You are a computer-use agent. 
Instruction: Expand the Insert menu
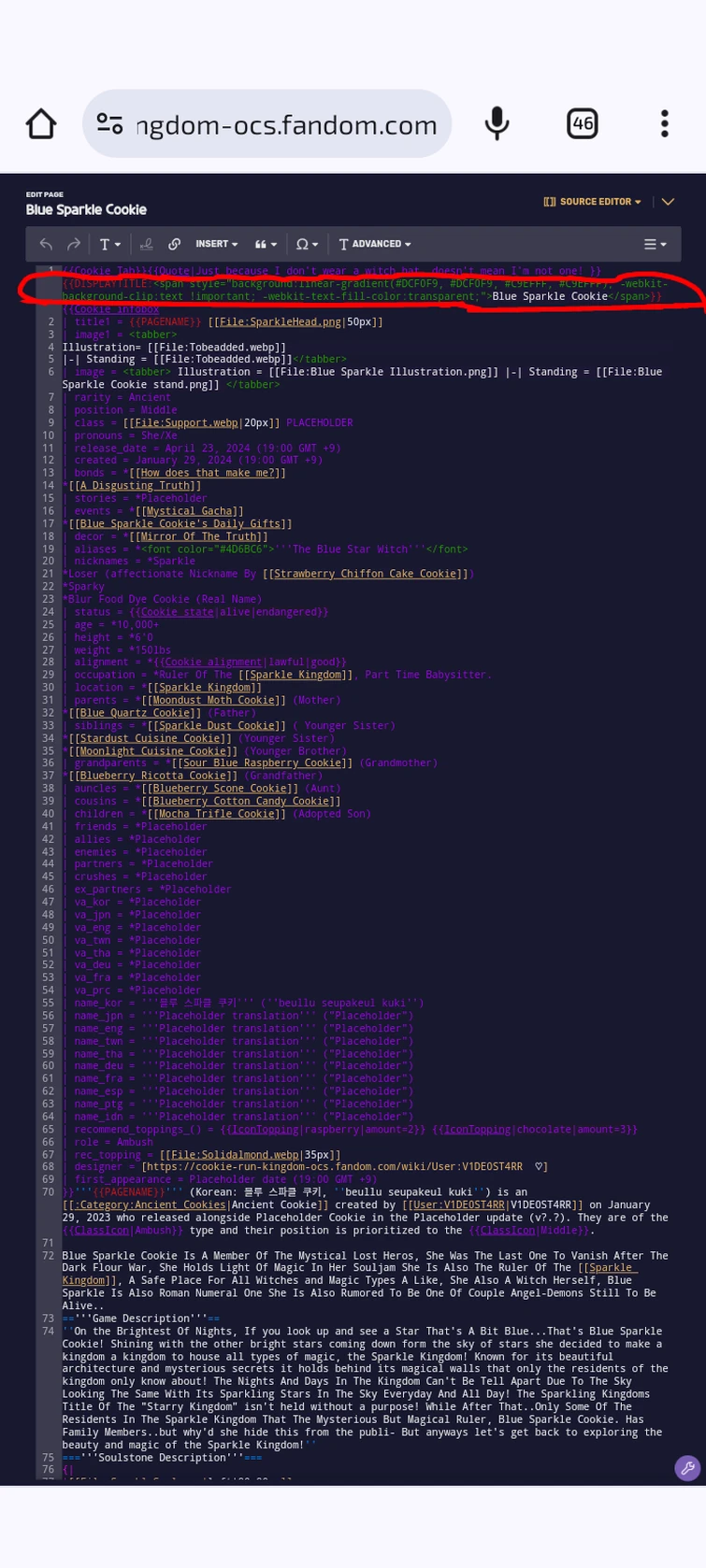pos(216,245)
